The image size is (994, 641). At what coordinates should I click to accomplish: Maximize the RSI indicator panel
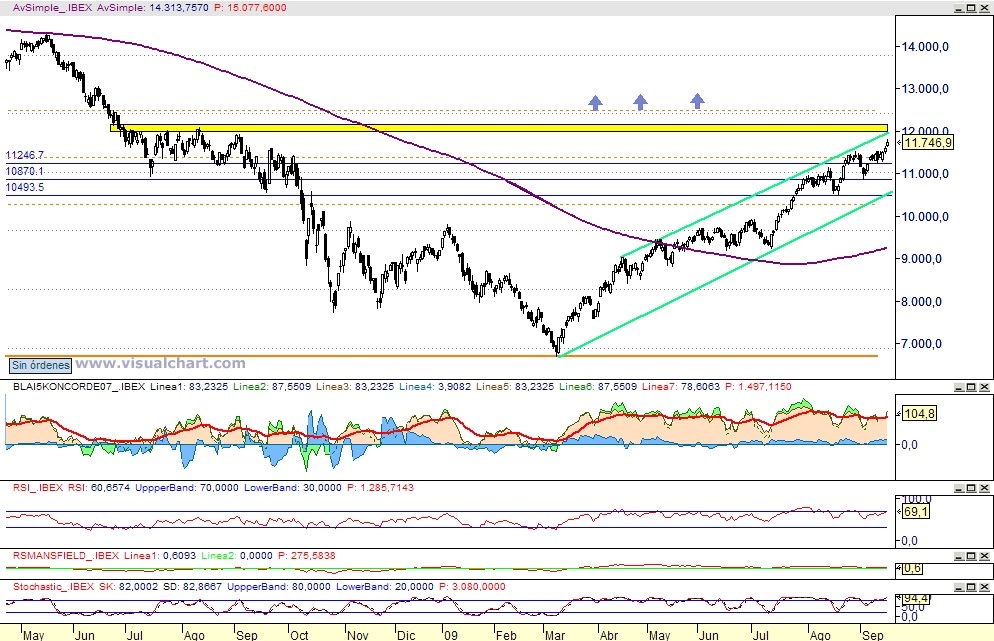(972, 488)
